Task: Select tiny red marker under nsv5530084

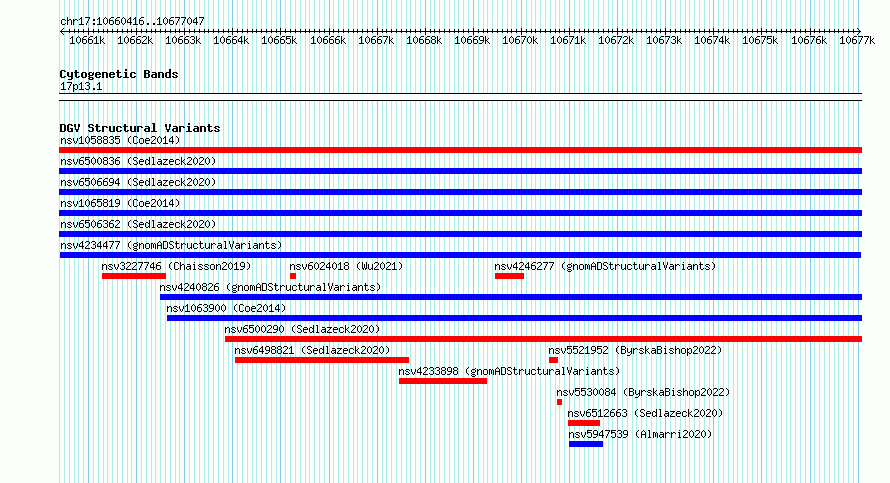Action: tap(560, 402)
